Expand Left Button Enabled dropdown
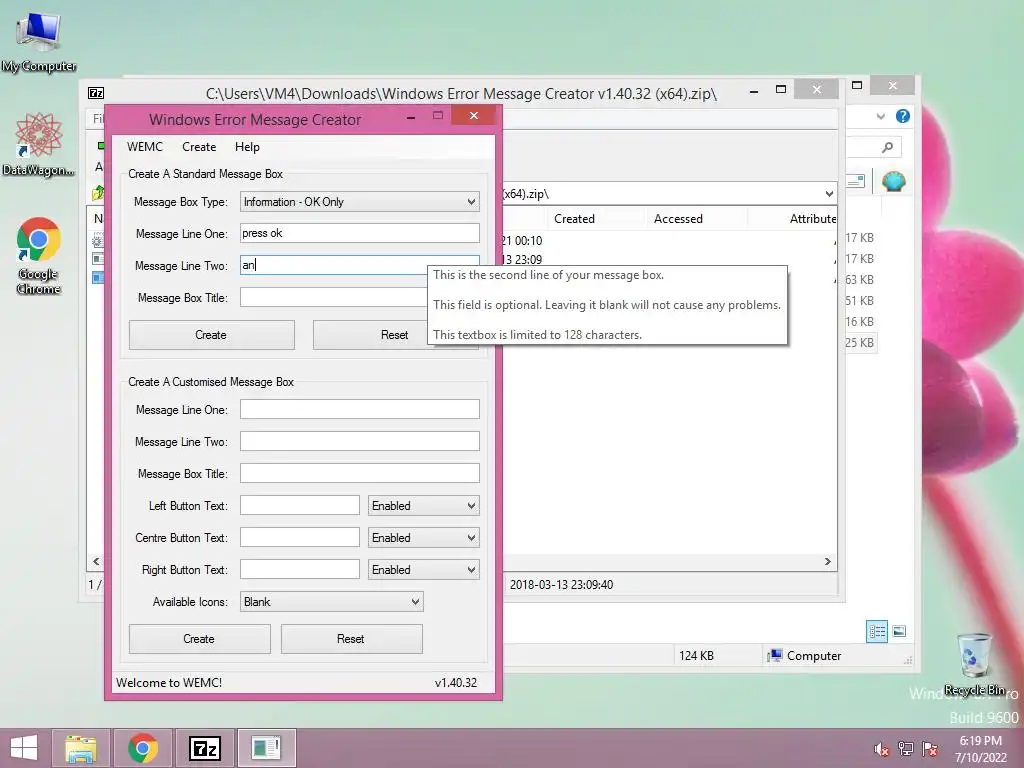 [423, 505]
